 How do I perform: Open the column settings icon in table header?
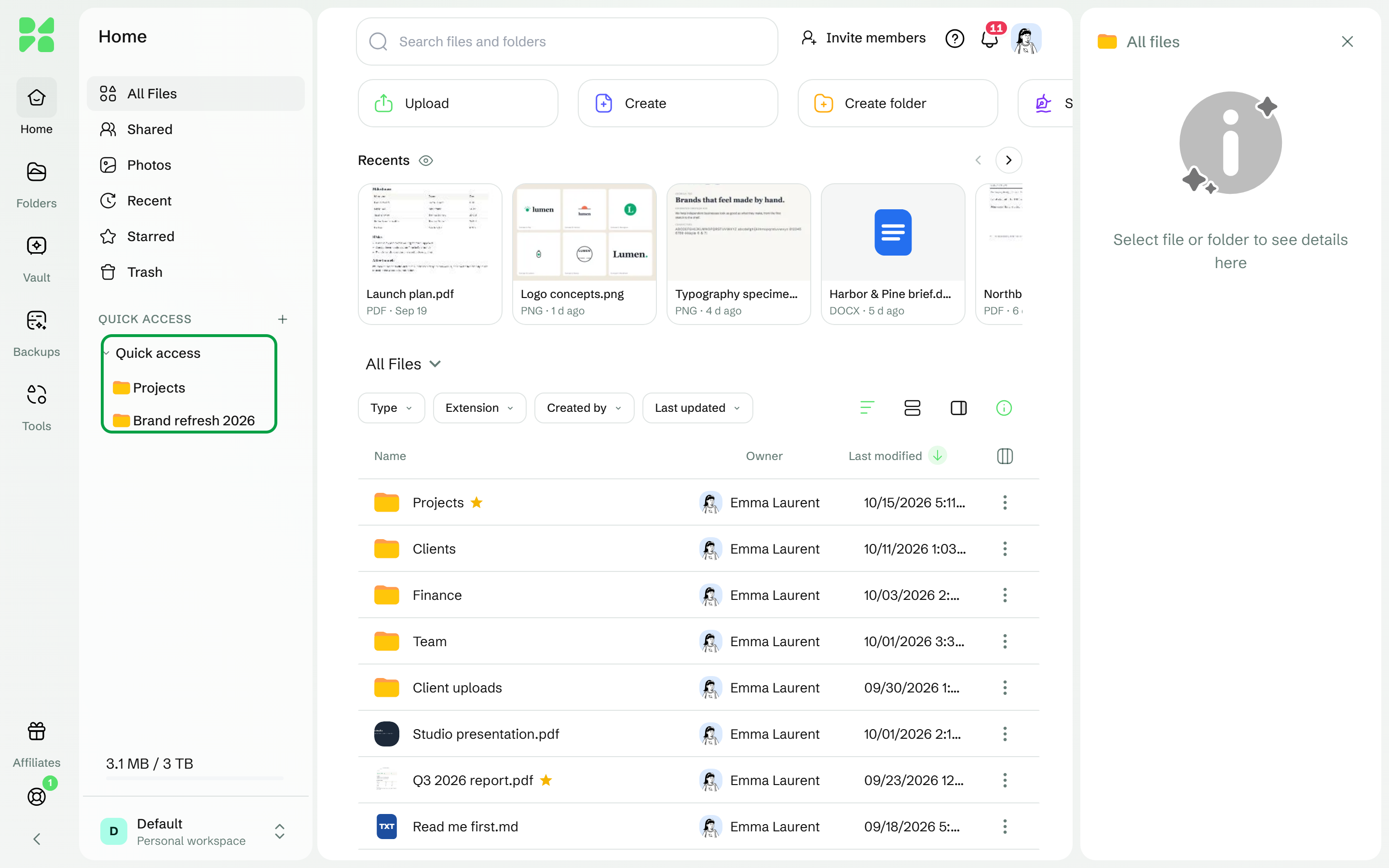[1005, 456]
